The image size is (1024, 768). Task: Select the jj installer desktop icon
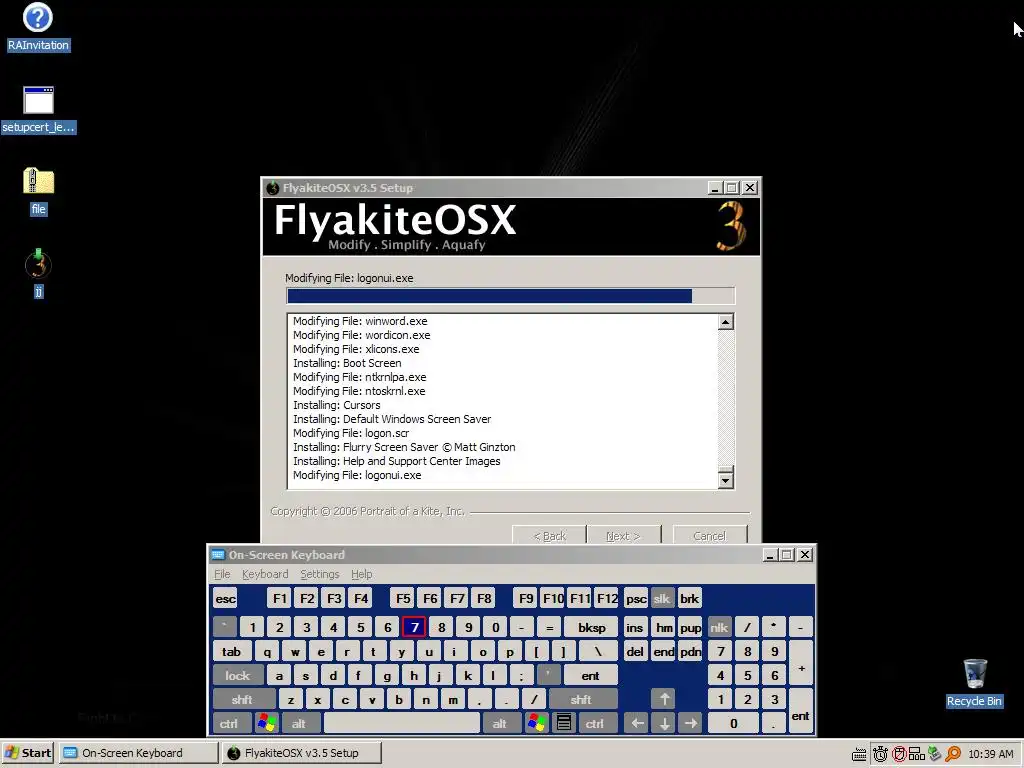(x=39, y=273)
